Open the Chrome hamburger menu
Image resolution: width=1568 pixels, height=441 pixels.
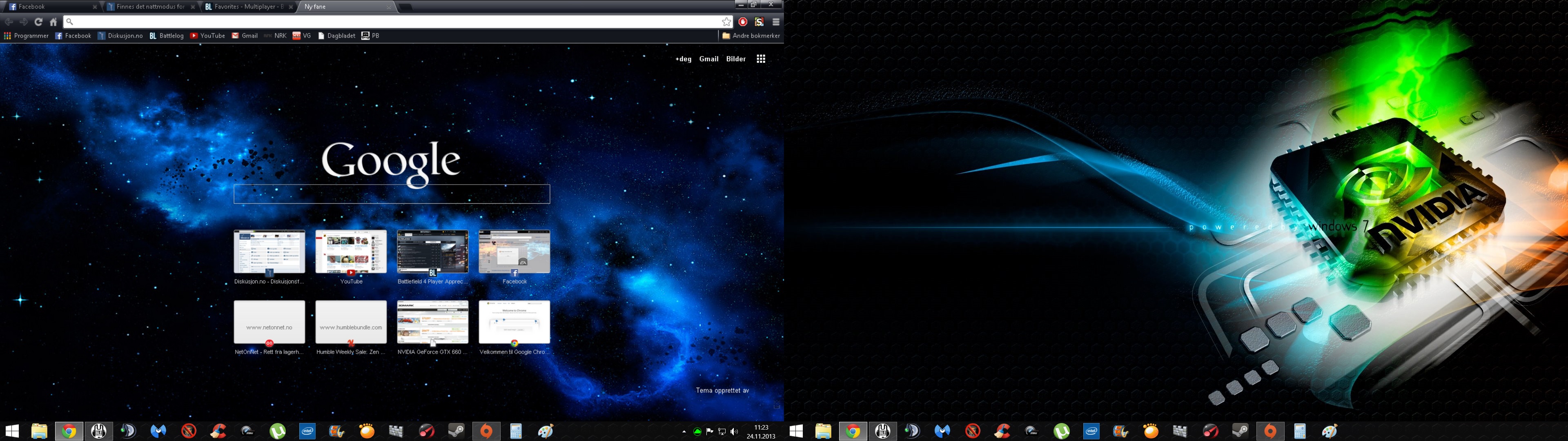775,22
